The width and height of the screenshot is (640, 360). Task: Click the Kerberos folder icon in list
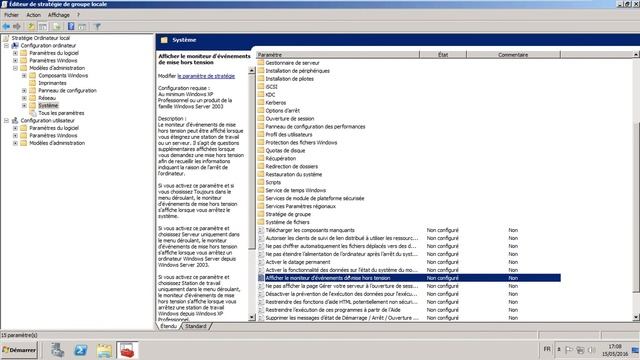[261, 102]
